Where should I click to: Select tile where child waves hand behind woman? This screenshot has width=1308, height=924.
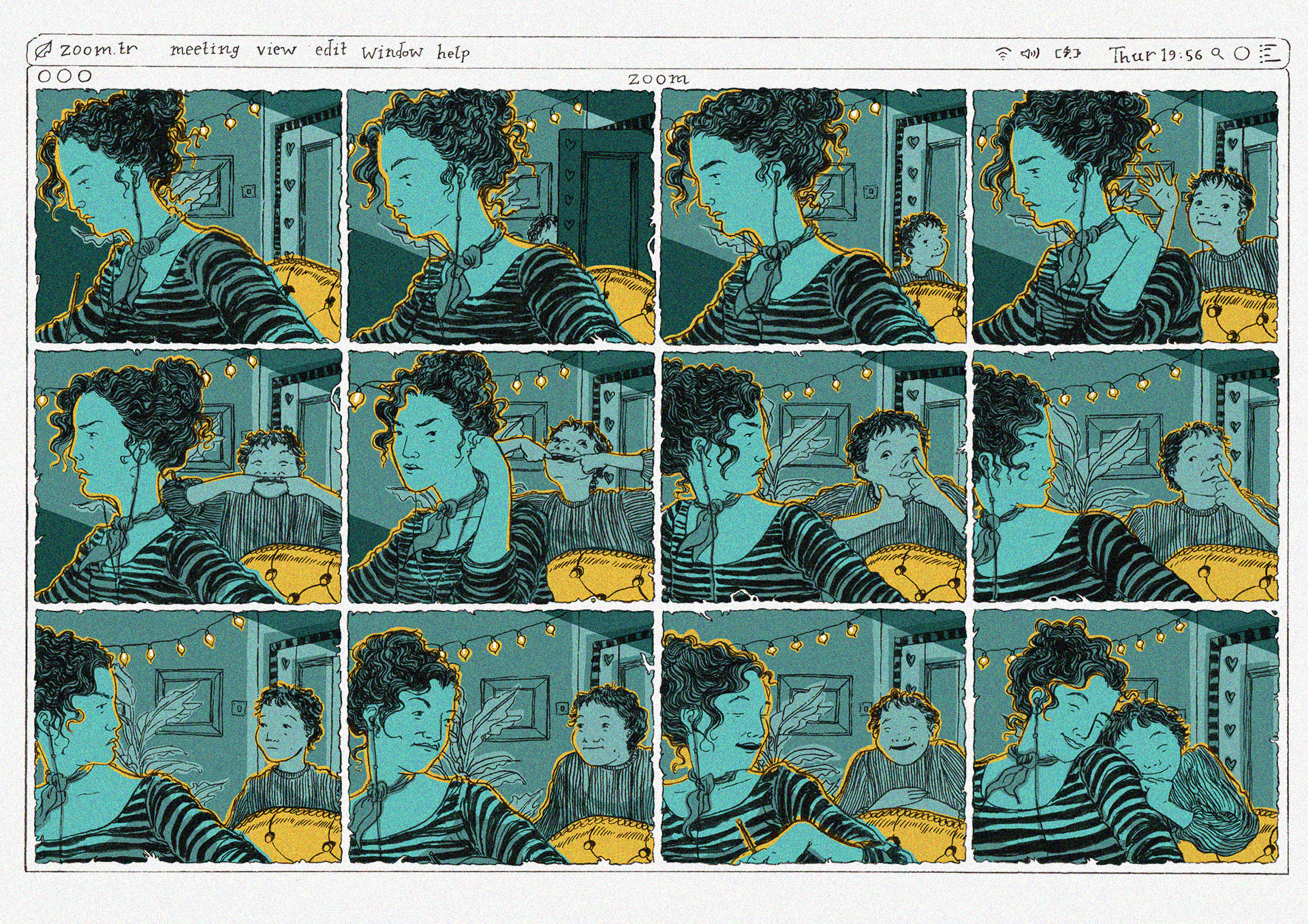[1125, 215]
